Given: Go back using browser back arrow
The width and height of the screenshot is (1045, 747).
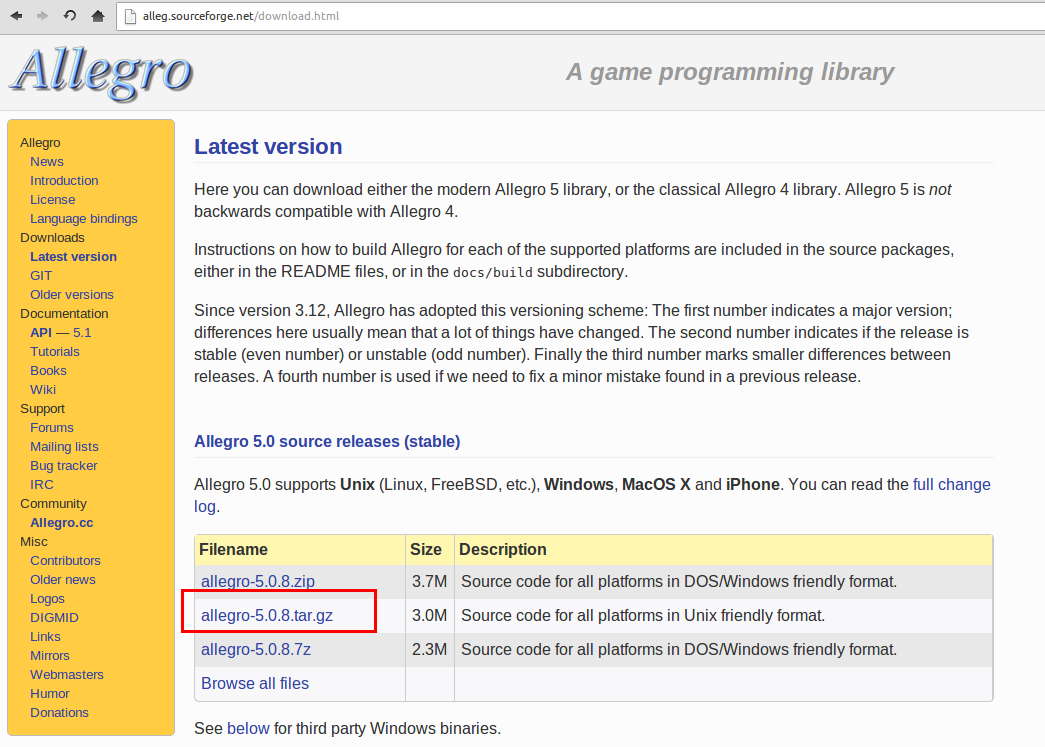Looking at the screenshot, I should 16,15.
